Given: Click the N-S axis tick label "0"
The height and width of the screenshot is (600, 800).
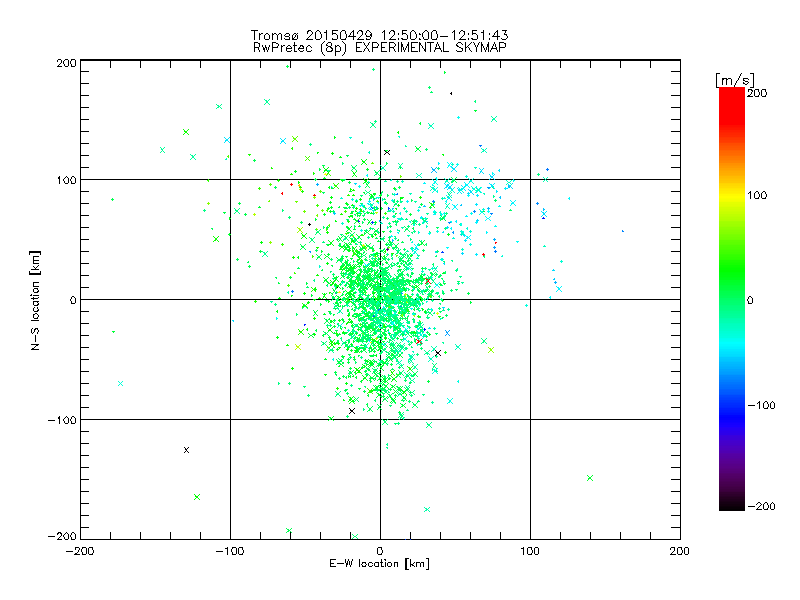Looking at the screenshot, I should (73, 300).
